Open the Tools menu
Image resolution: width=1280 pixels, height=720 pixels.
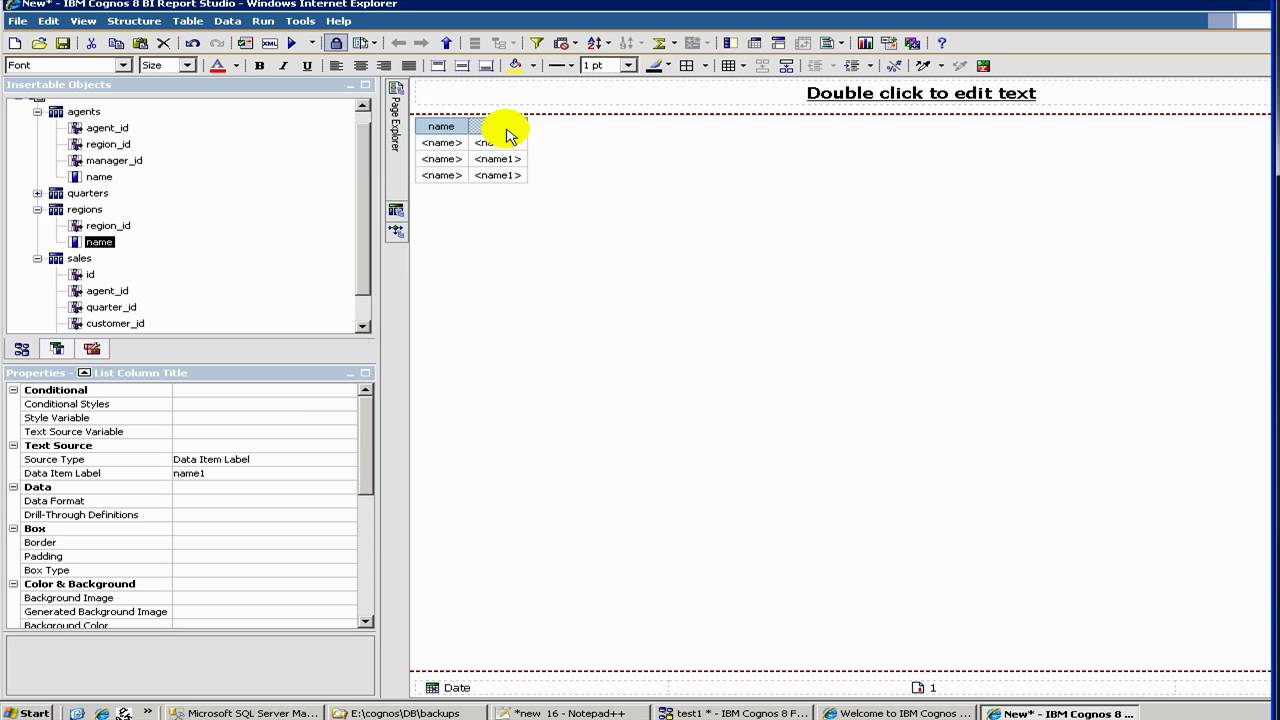click(300, 21)
